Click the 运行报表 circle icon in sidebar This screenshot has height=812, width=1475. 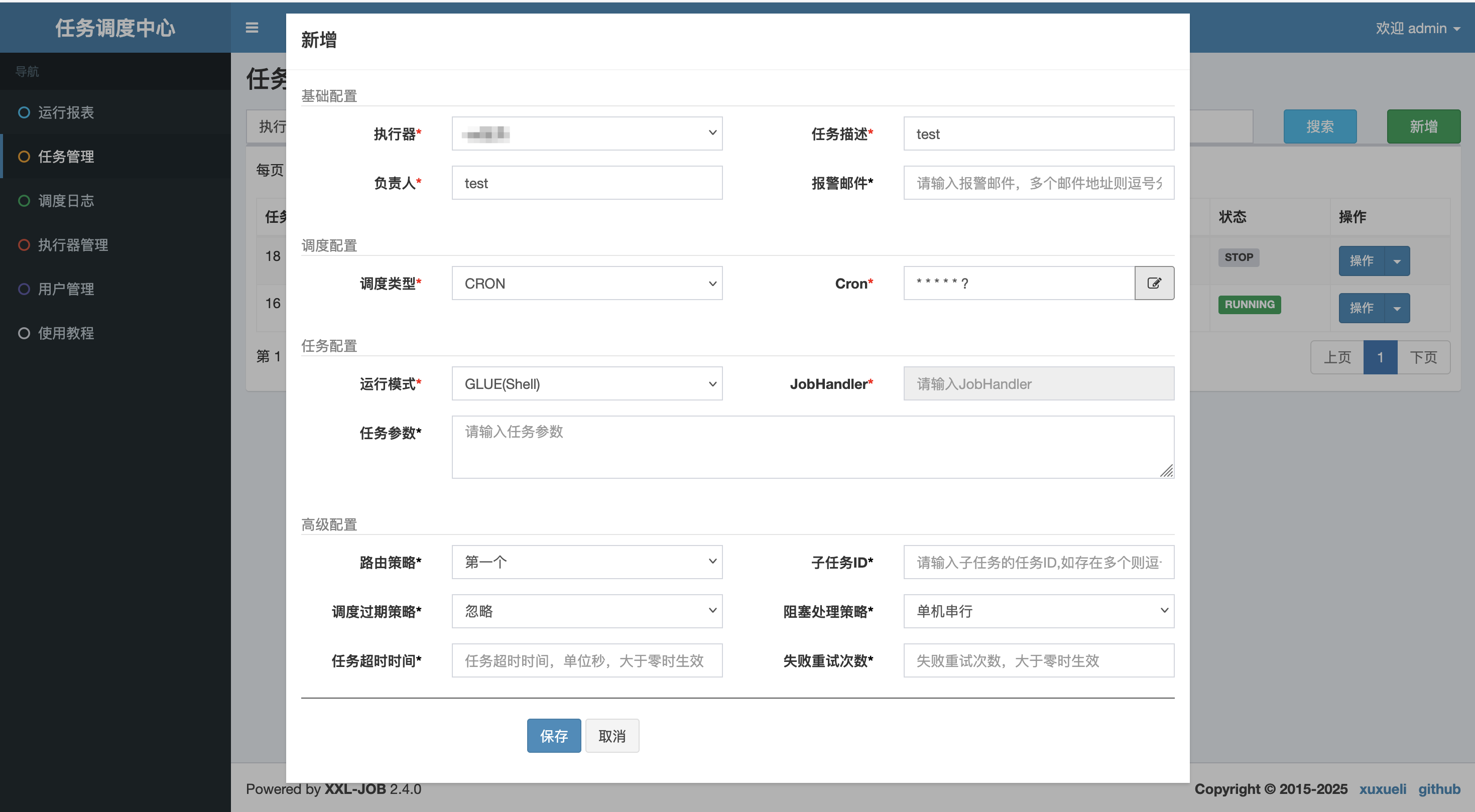[24, 112]
